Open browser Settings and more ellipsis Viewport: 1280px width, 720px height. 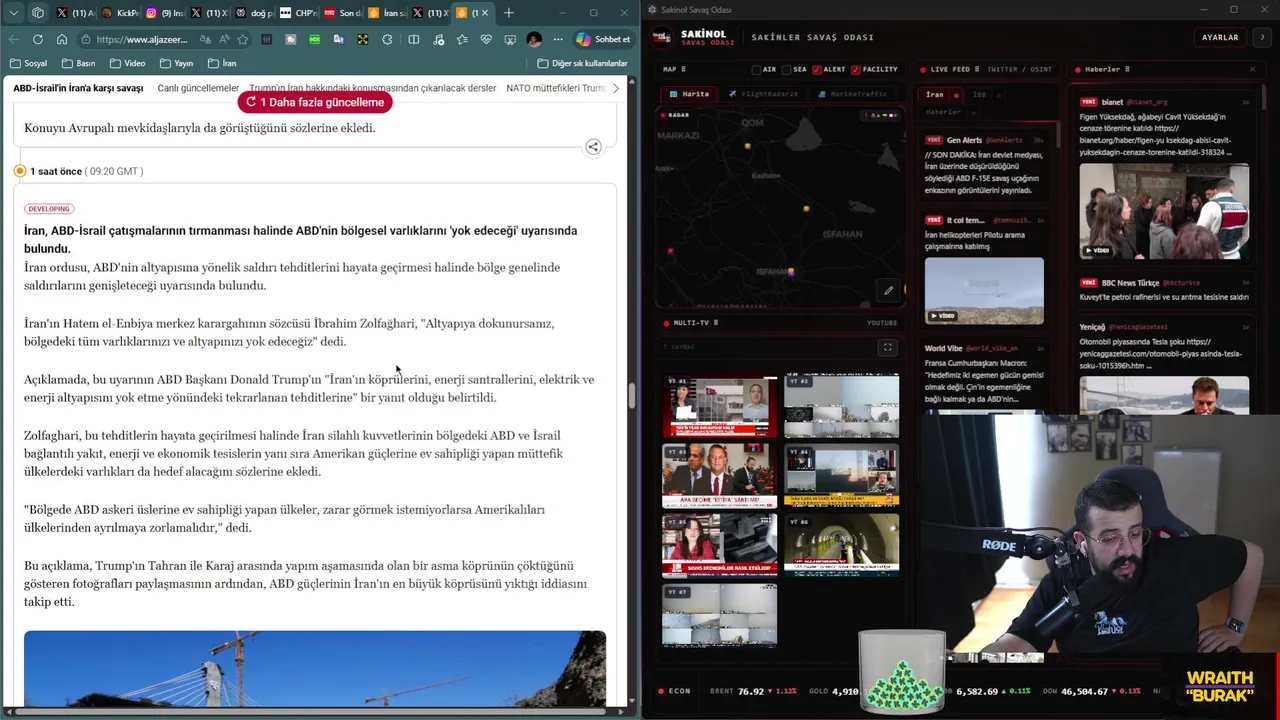click(558, 39)
